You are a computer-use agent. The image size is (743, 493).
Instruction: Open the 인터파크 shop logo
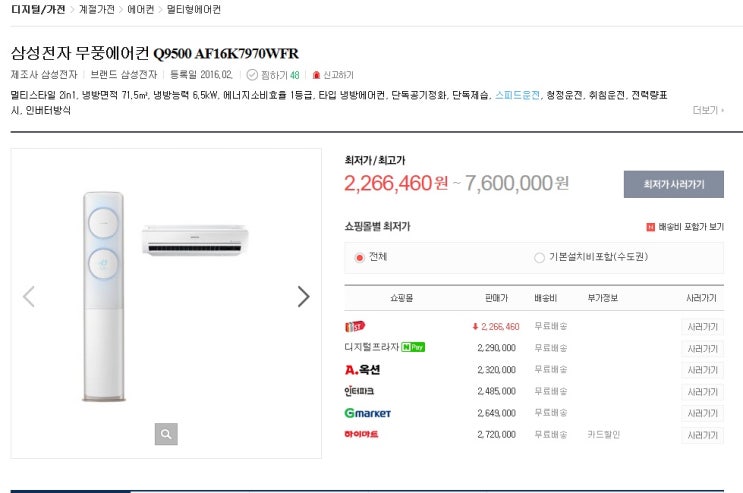coord(359,391)
